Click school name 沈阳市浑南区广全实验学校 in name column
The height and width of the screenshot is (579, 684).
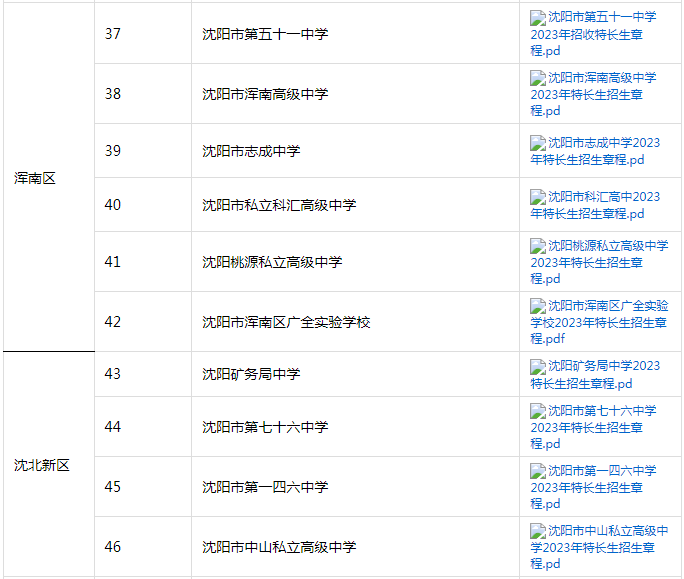(286, 322)
